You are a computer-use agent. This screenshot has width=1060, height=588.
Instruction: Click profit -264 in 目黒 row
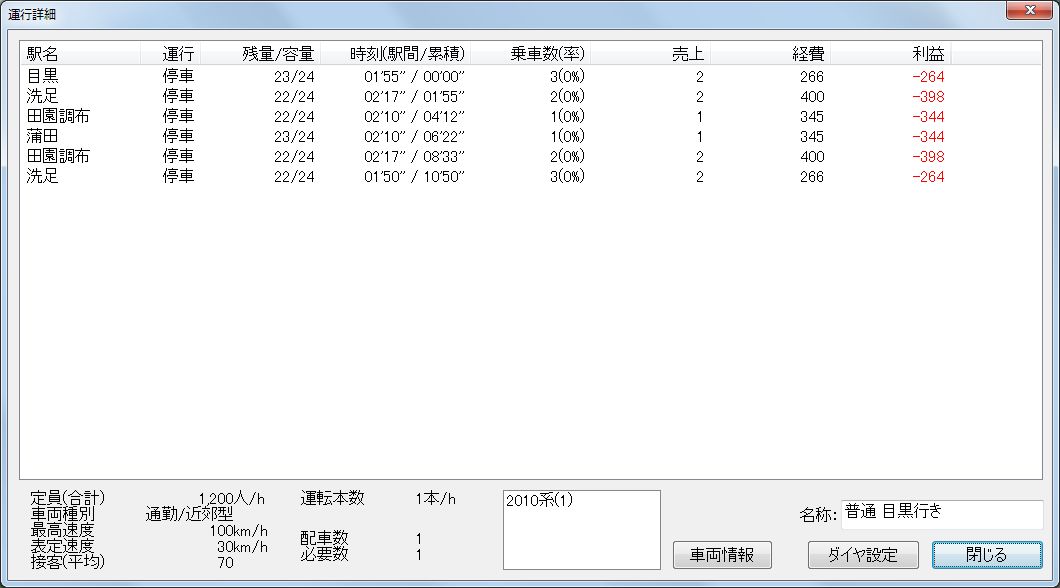pos(928,76)
